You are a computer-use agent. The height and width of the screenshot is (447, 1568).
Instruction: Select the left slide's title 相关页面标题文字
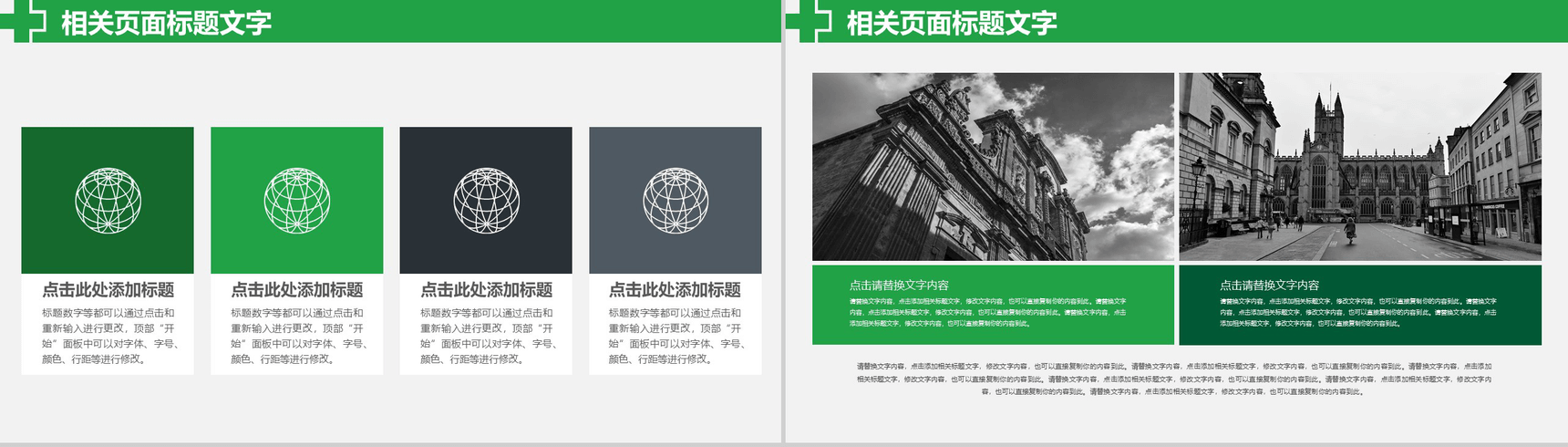[x=166, y=23]
